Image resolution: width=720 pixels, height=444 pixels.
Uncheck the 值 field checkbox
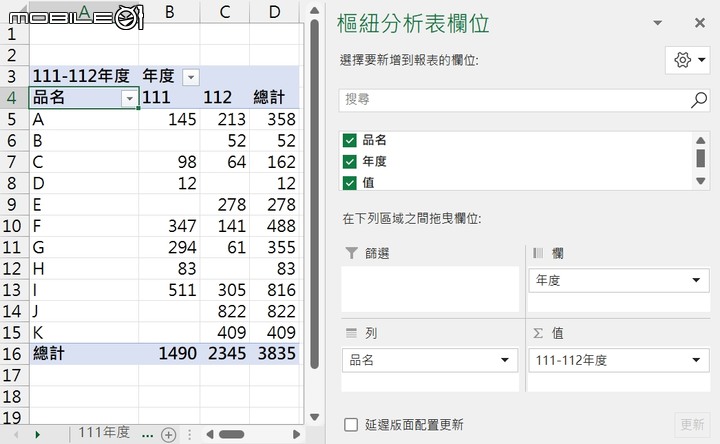(x=349, y=183)
